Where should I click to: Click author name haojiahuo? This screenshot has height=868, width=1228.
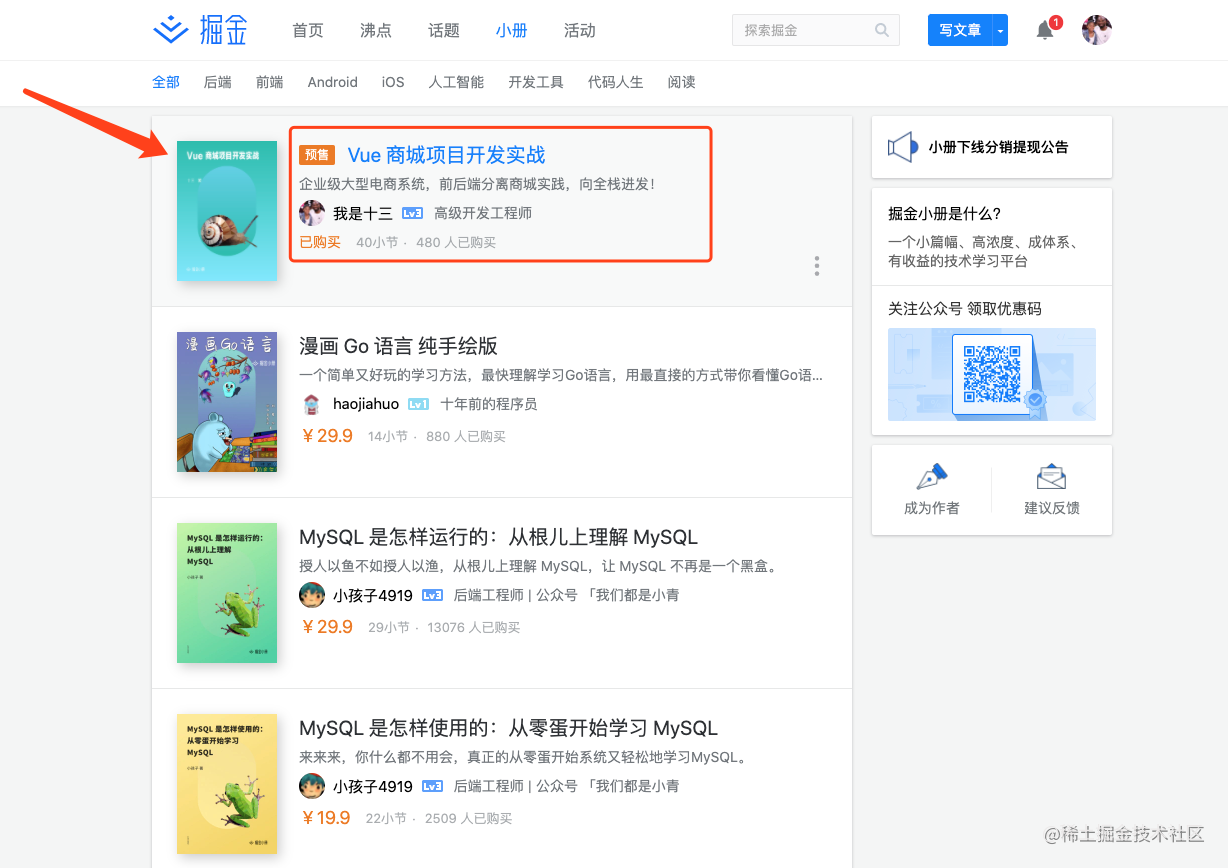click(x=366, y=404)
